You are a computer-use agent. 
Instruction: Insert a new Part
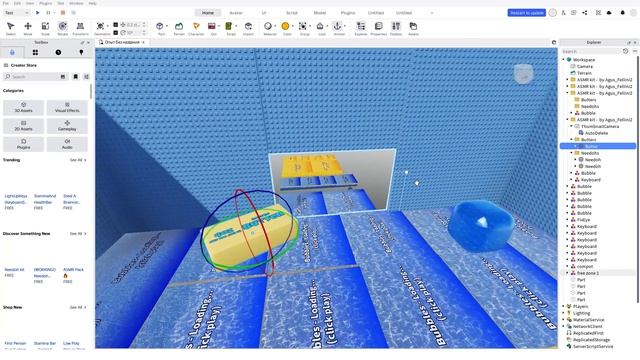160,26
